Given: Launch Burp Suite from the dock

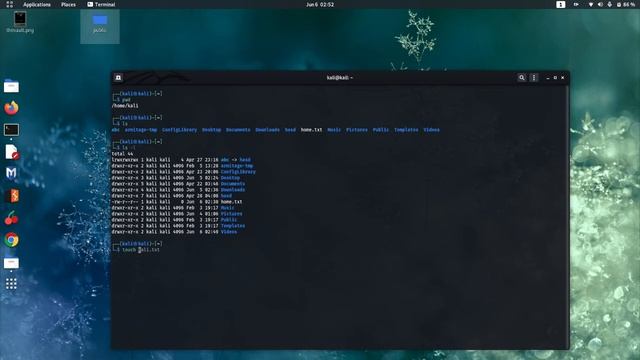Looking at the screenshot, I should (11, 196).
